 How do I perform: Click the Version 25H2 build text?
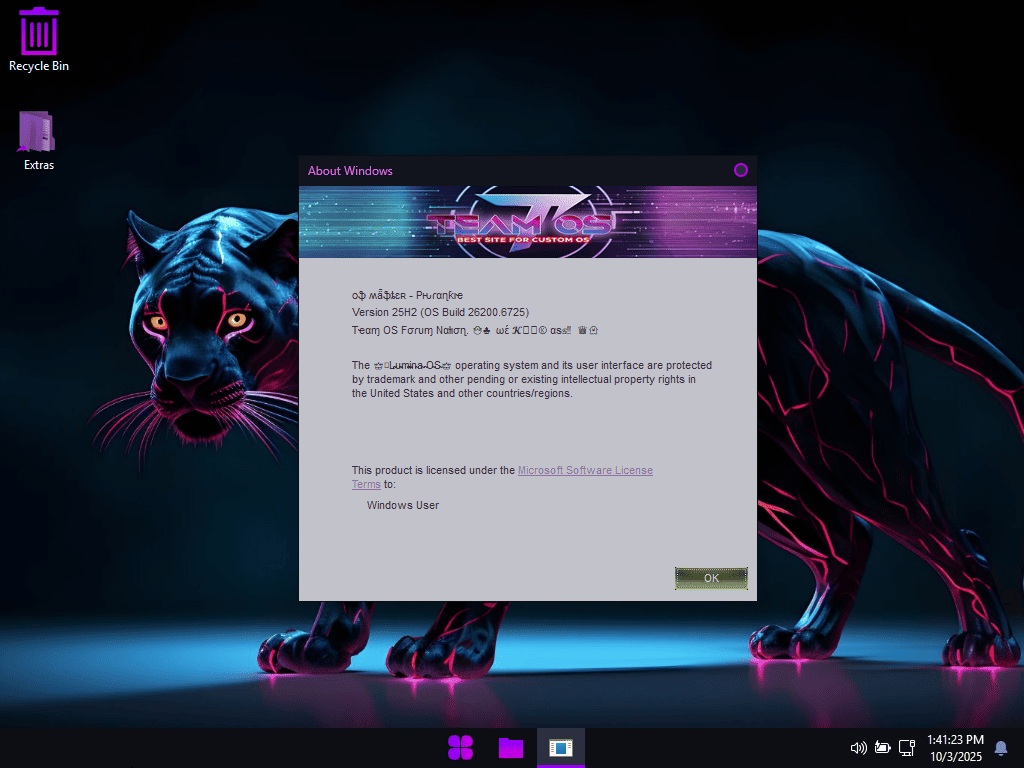coord(440,312)
